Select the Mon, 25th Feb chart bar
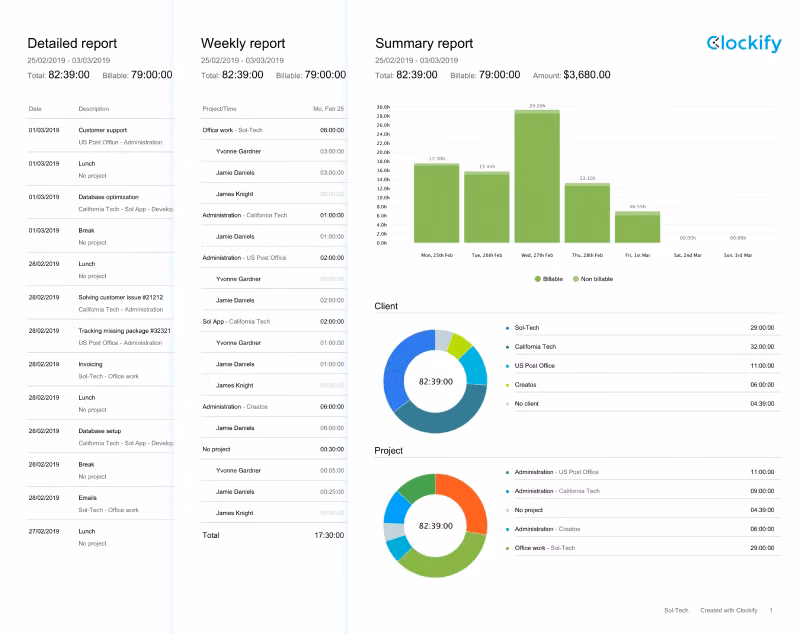Screen dimensions: 800x634 436,203
